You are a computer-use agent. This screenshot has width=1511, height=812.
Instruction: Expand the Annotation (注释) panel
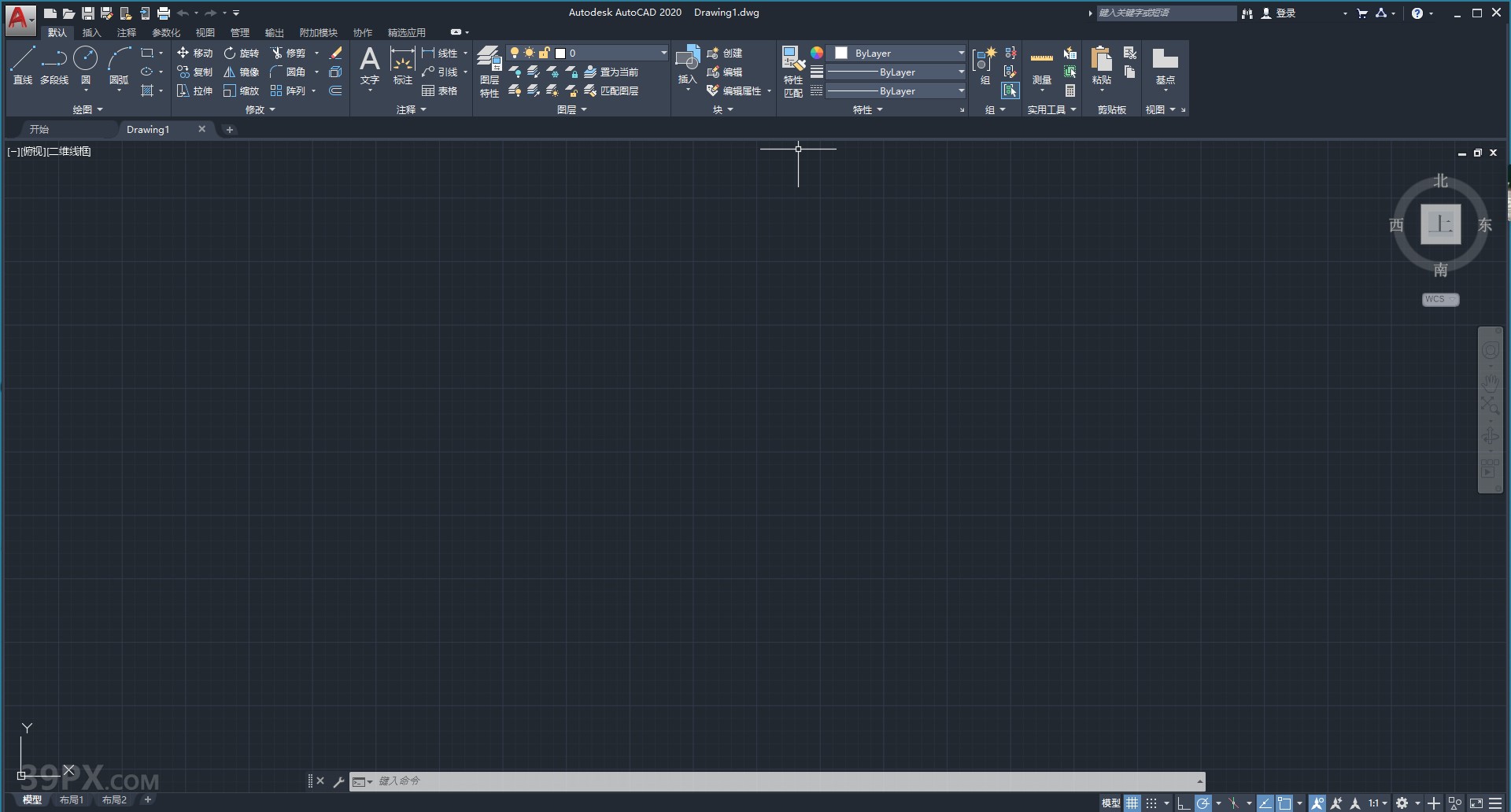point(411,109)
